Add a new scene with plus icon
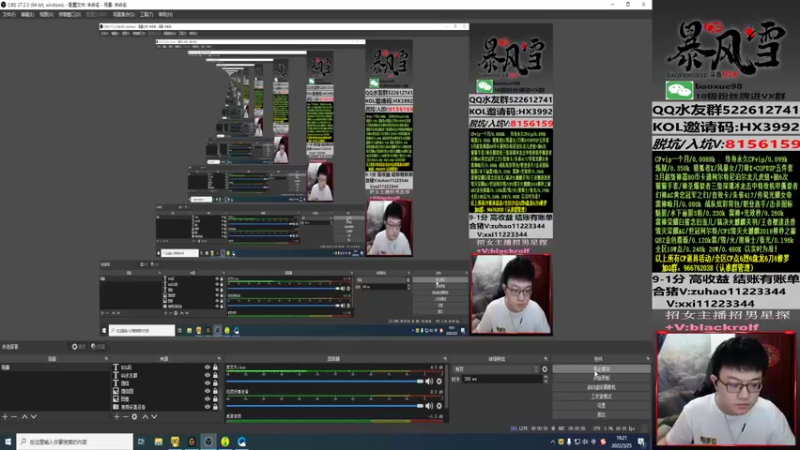Viewport: 800px width, 450px height. [x=5, y=417]
